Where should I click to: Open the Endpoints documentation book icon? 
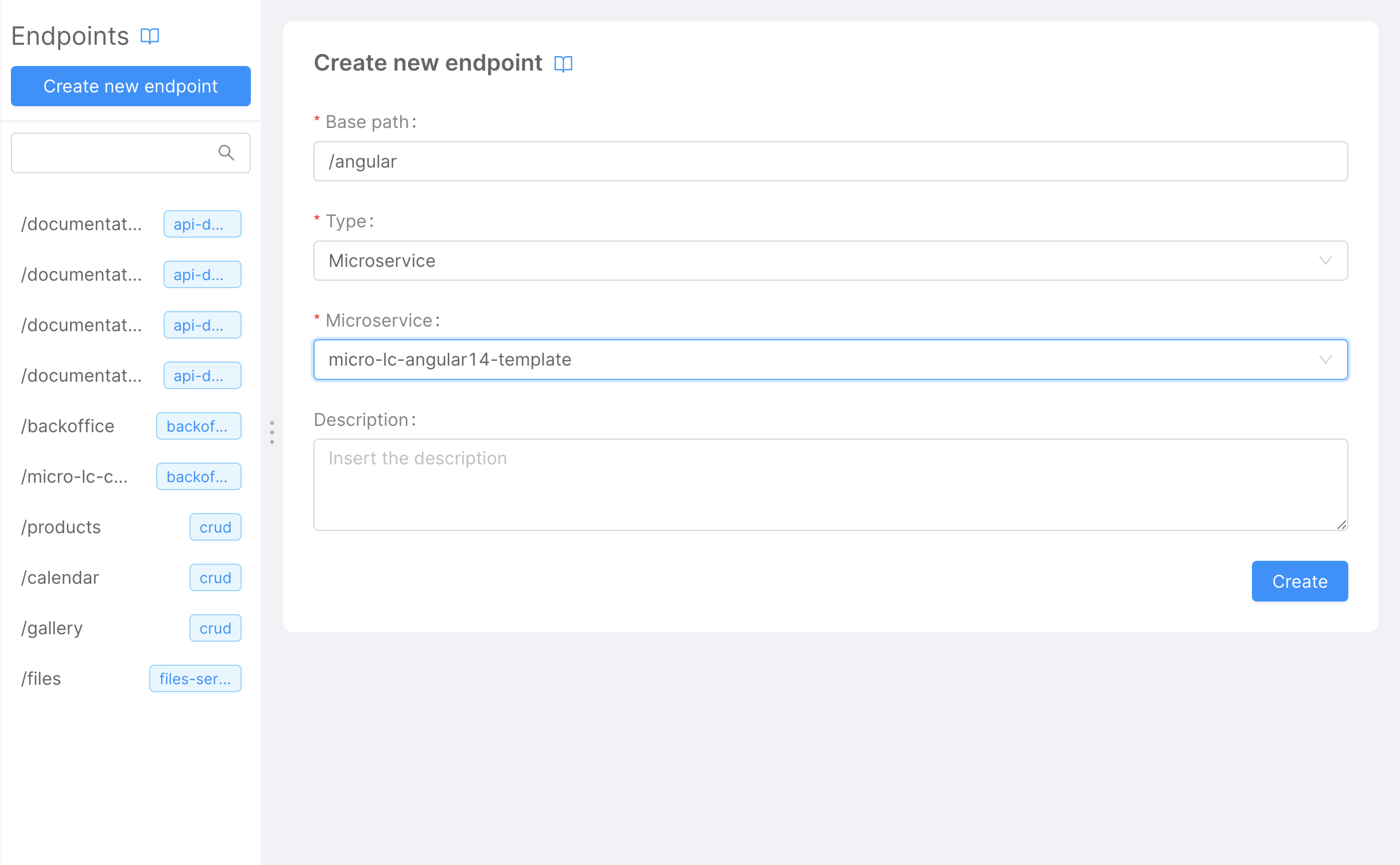click(149, 36)
